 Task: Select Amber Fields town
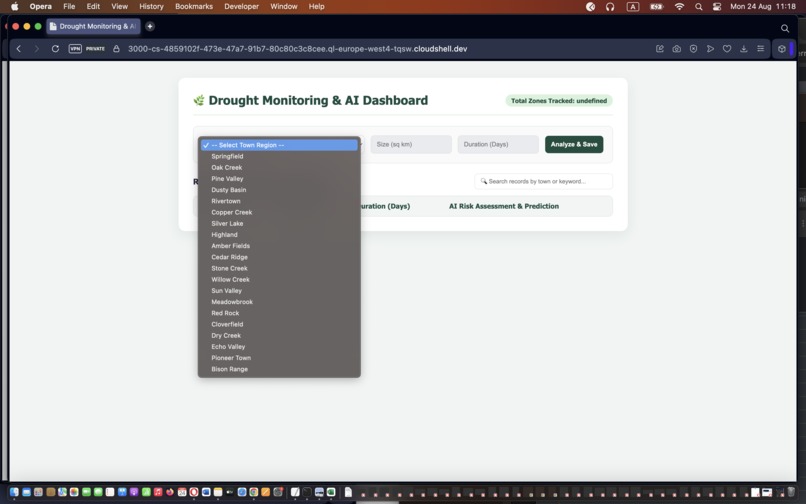(x=279, y=246)
